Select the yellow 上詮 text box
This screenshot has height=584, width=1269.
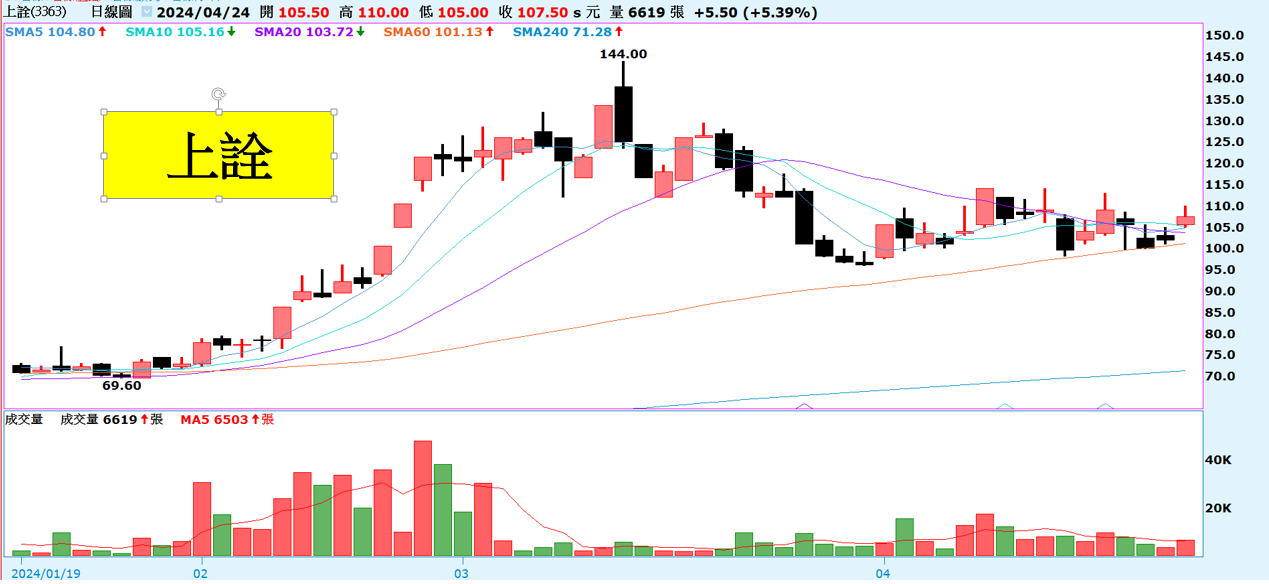tap(218, 155)
